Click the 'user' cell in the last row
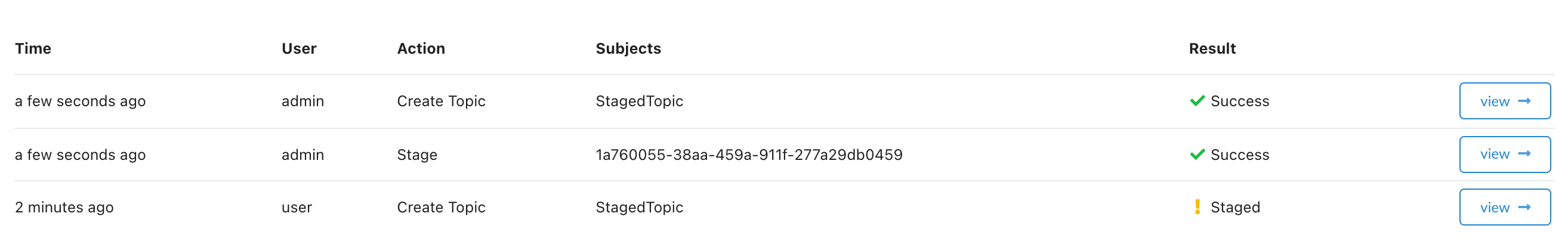 pos(297,208)
